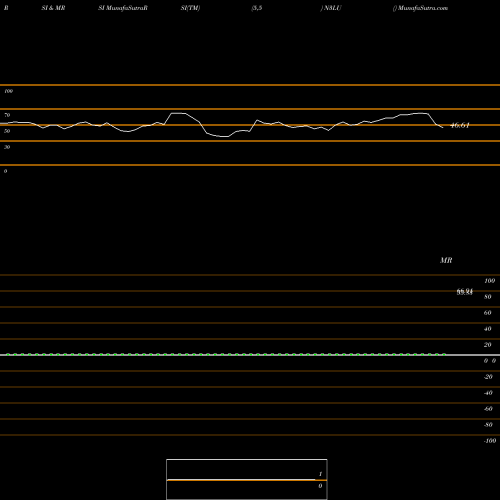This screenshot has height=500, width=500.
Task: Click the -100 label on MR axis
Action: click(x=490, y=441)
